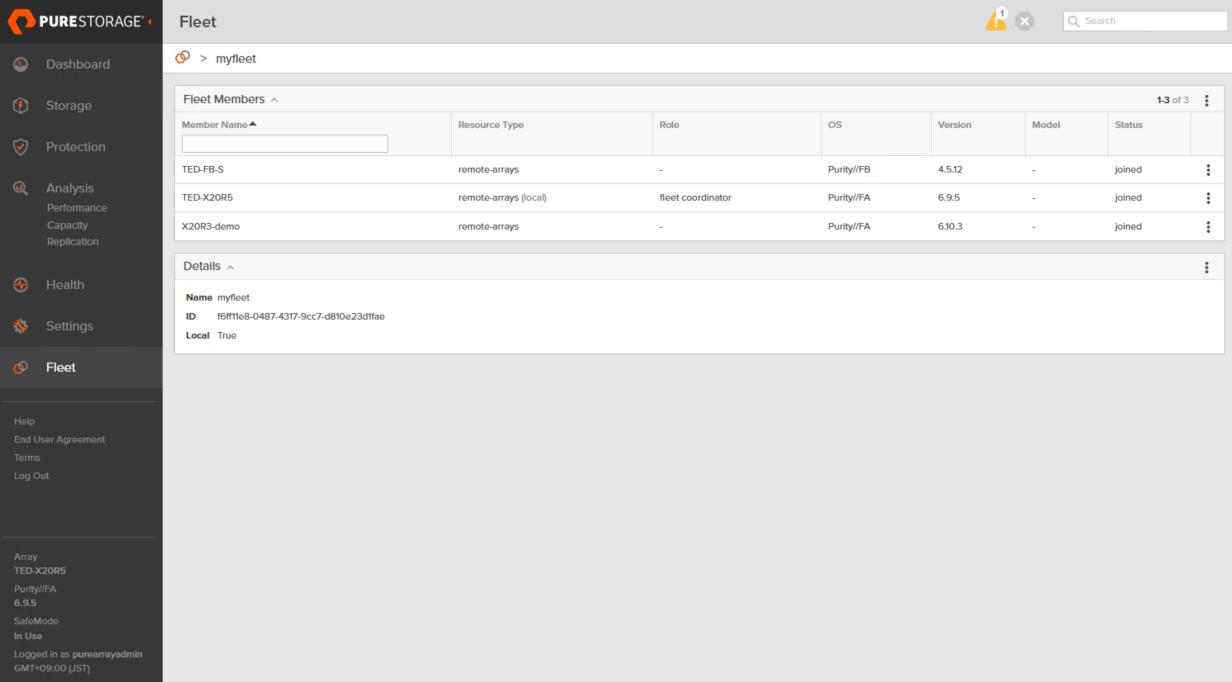
Task: Select Replication under Analysis
Action: pyautogui.click(x=73, y=242)
